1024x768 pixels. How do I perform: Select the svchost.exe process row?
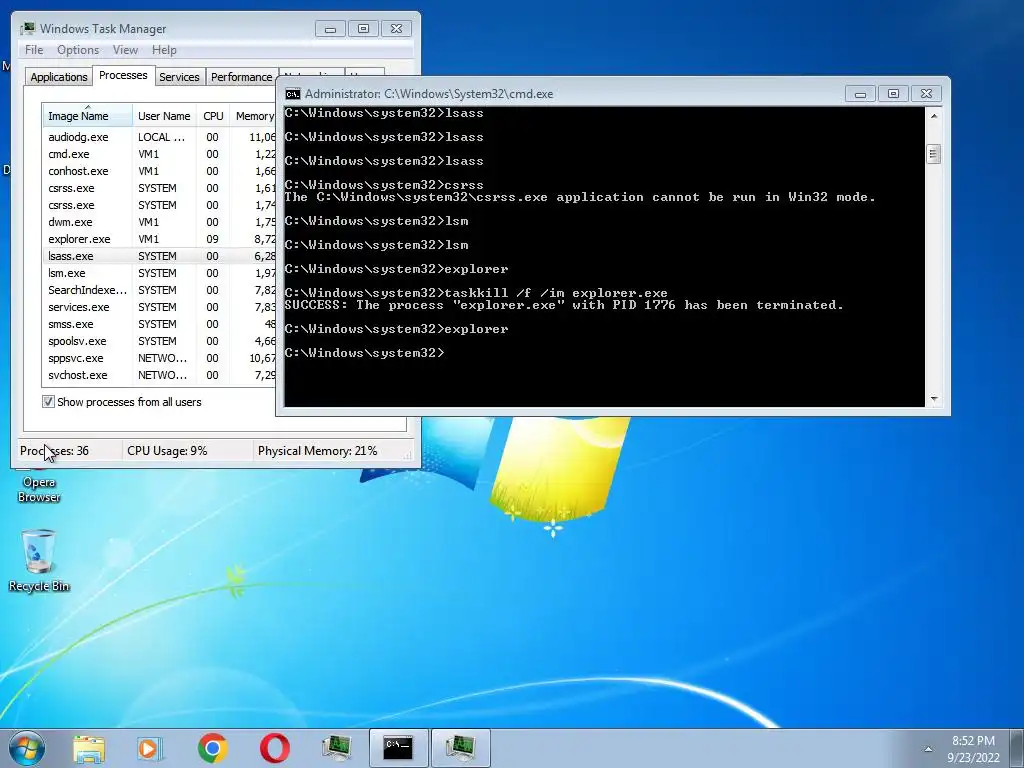click(x=159, y=375)
